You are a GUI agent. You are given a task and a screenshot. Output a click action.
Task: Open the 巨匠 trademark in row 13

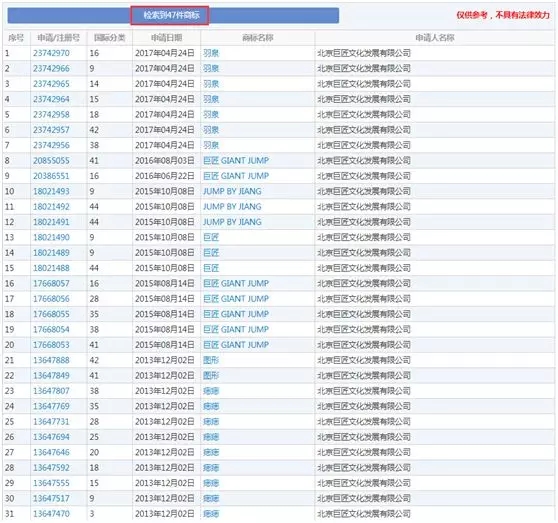pyautogui.click(x=211, y=237)
